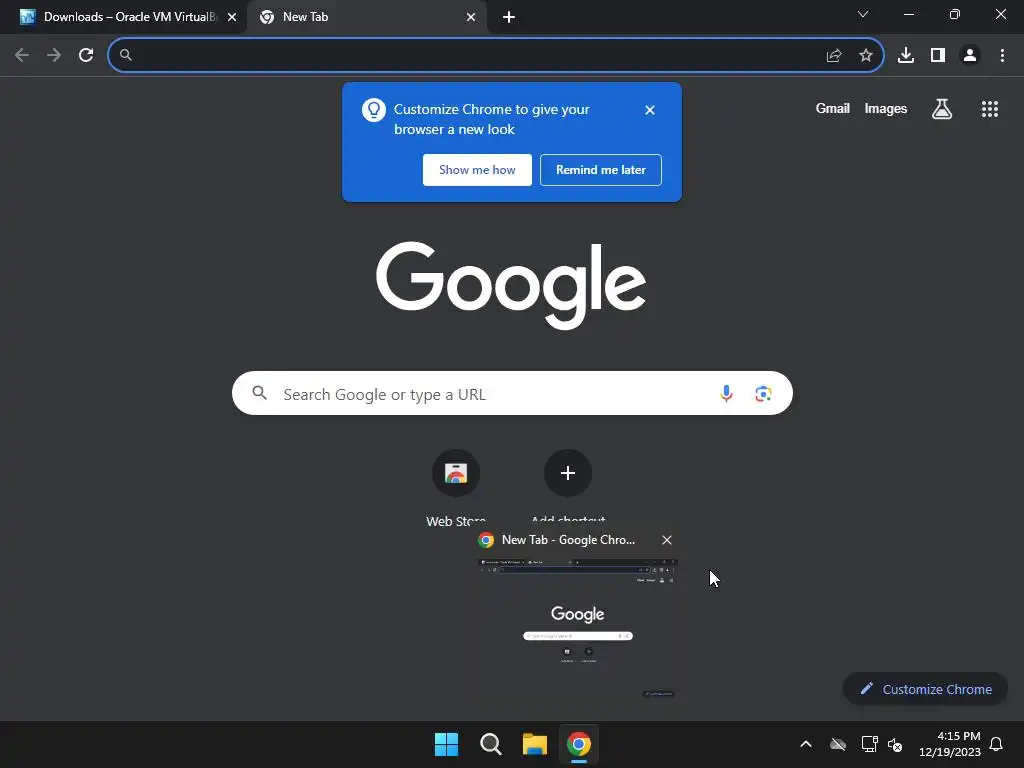Open Chrome's three-dot menu
This screenshot has width=1024, height=768.
[x=1002, y=55]
